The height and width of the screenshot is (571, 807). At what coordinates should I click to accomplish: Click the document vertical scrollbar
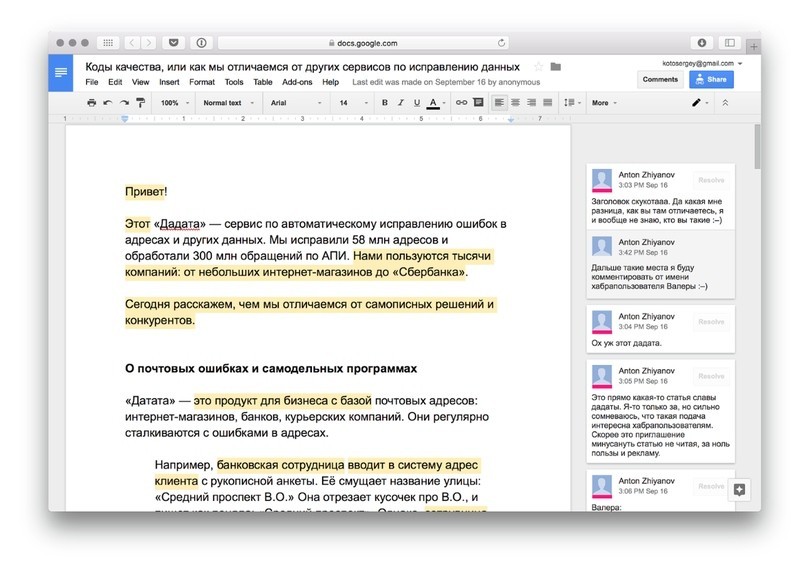[757, 146]
